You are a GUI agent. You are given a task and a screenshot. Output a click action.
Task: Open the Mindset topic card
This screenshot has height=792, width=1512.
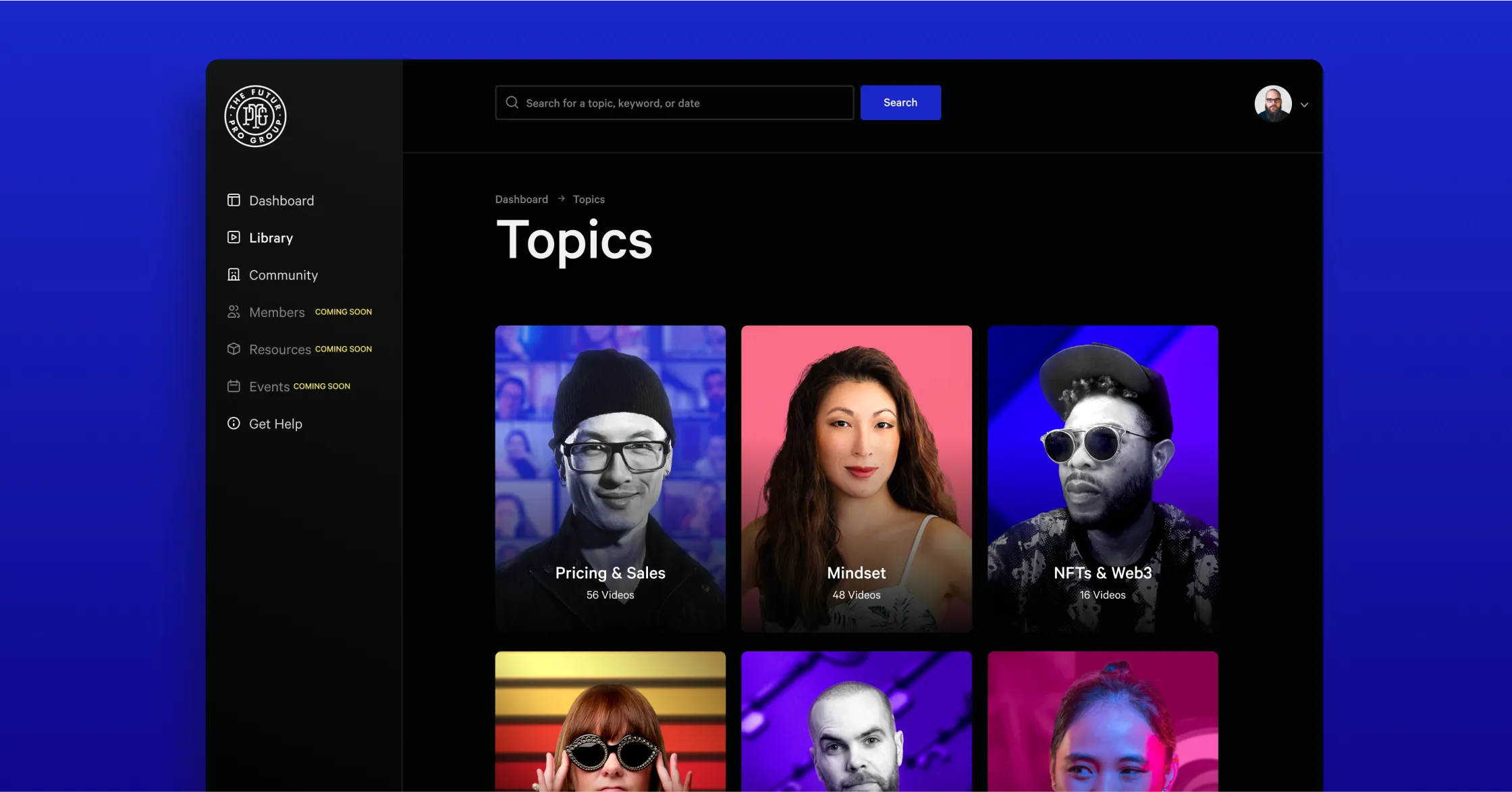(857, 479)
